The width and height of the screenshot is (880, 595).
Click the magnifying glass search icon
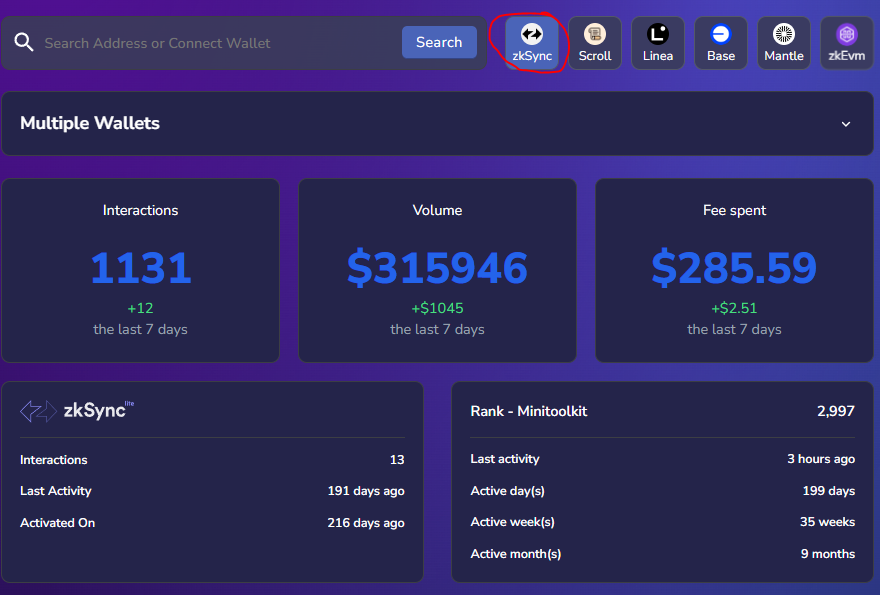click(x=24, y=42)
